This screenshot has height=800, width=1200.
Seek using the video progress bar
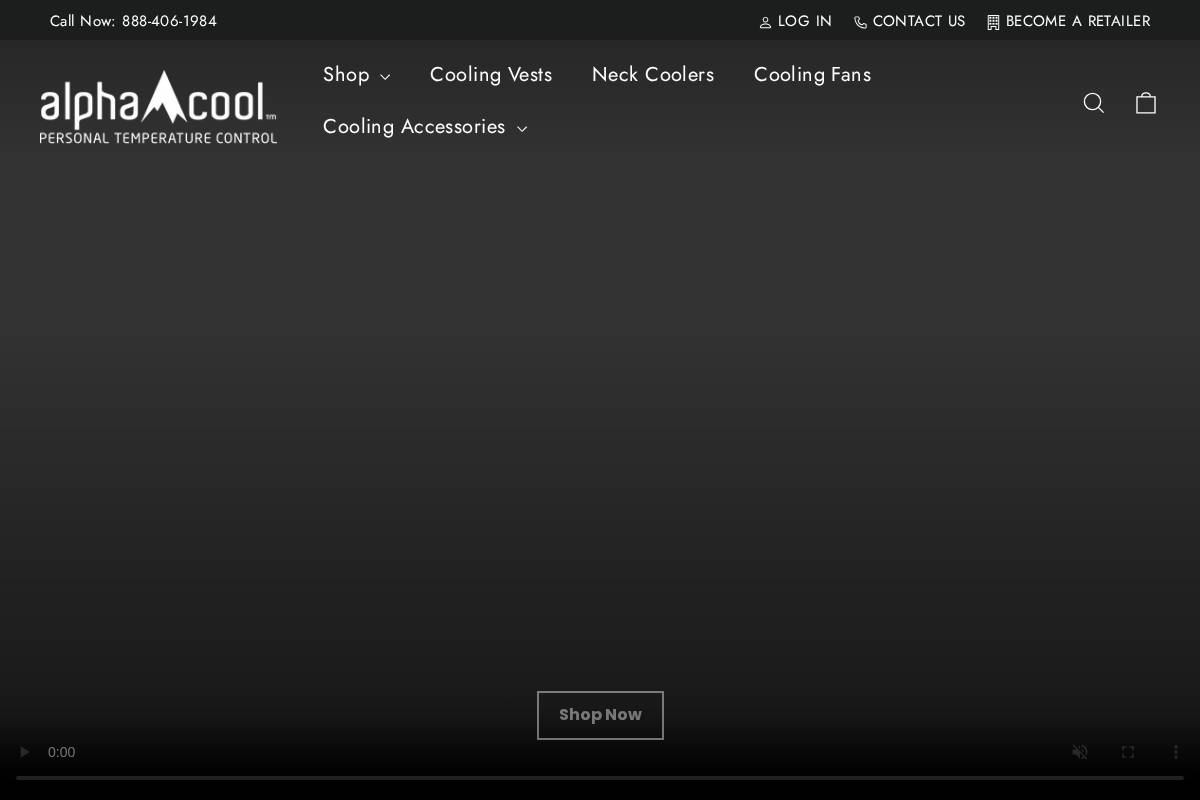pos(600,778)
